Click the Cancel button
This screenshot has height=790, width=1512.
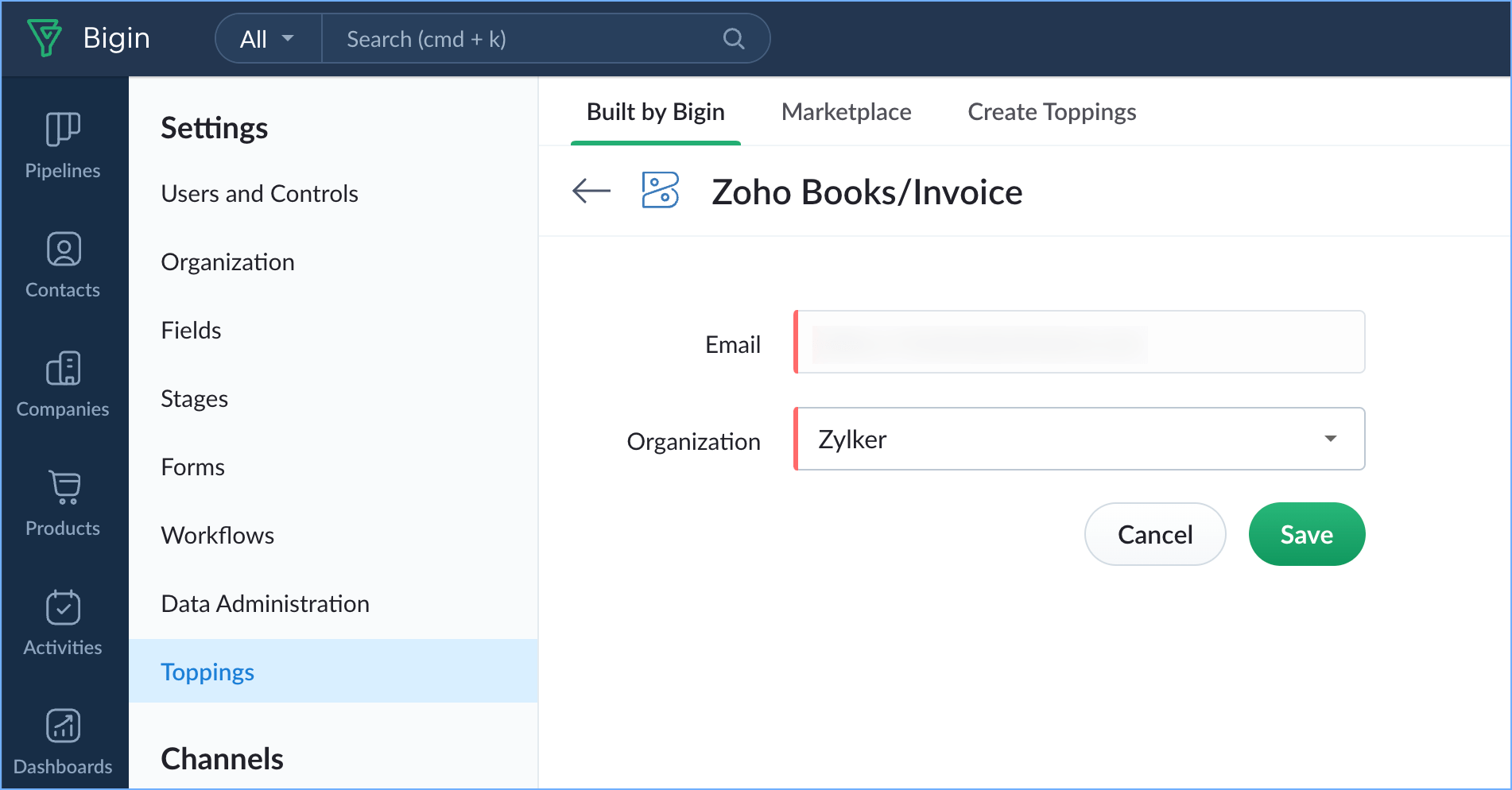[x=1155, y=534]
